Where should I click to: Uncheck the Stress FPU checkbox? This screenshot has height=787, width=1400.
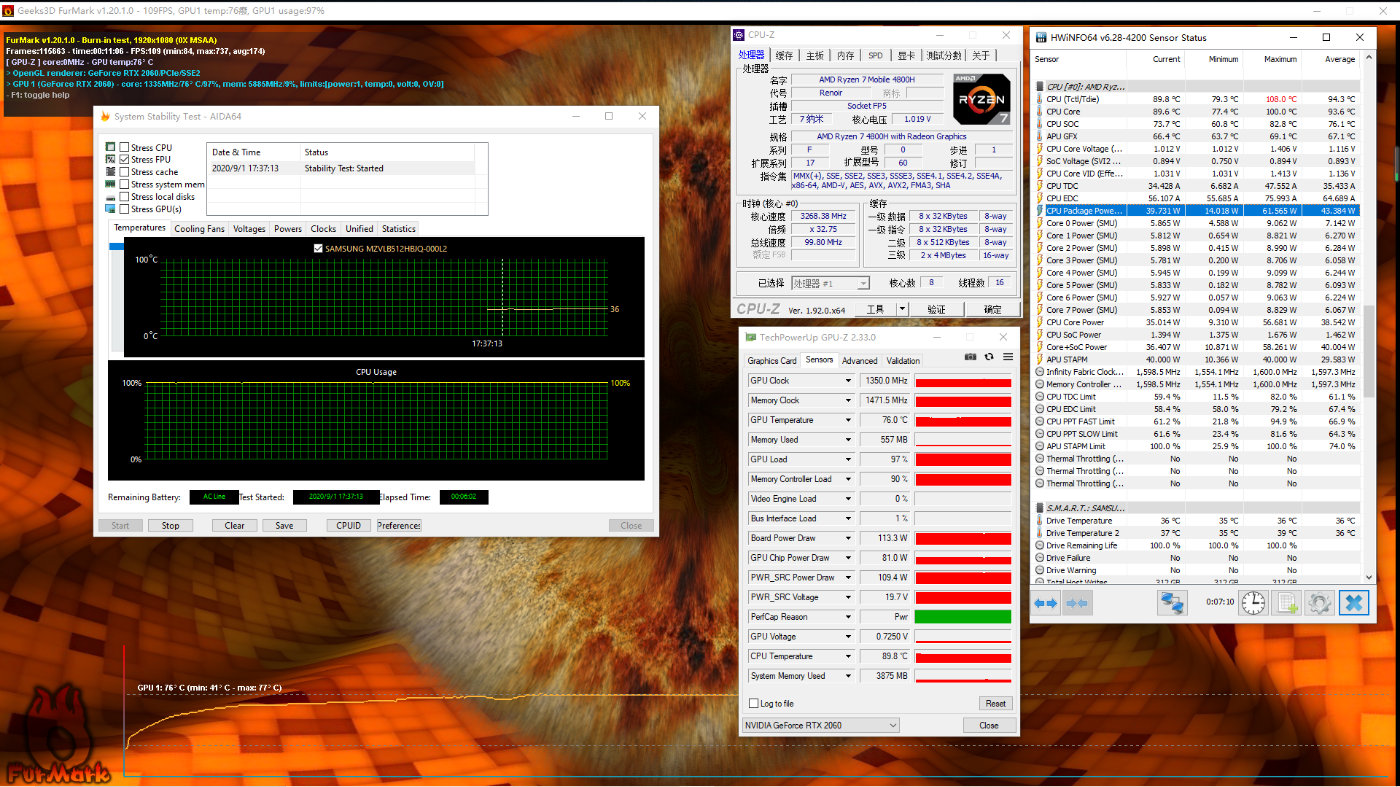click(125, 160)
